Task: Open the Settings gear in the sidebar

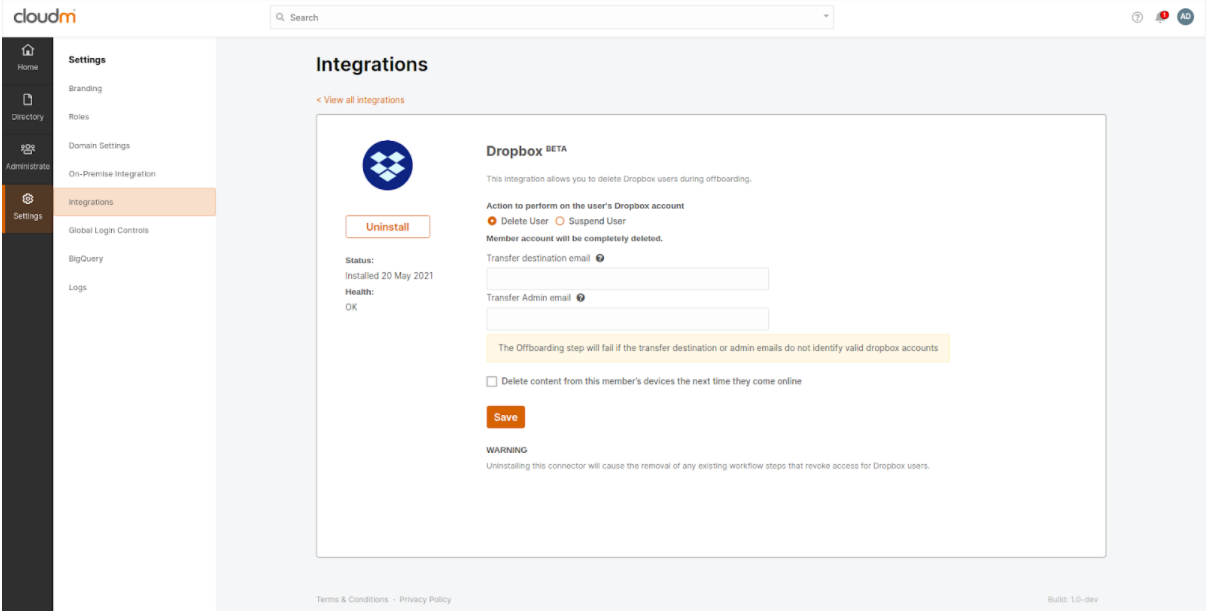Action: 28,199
